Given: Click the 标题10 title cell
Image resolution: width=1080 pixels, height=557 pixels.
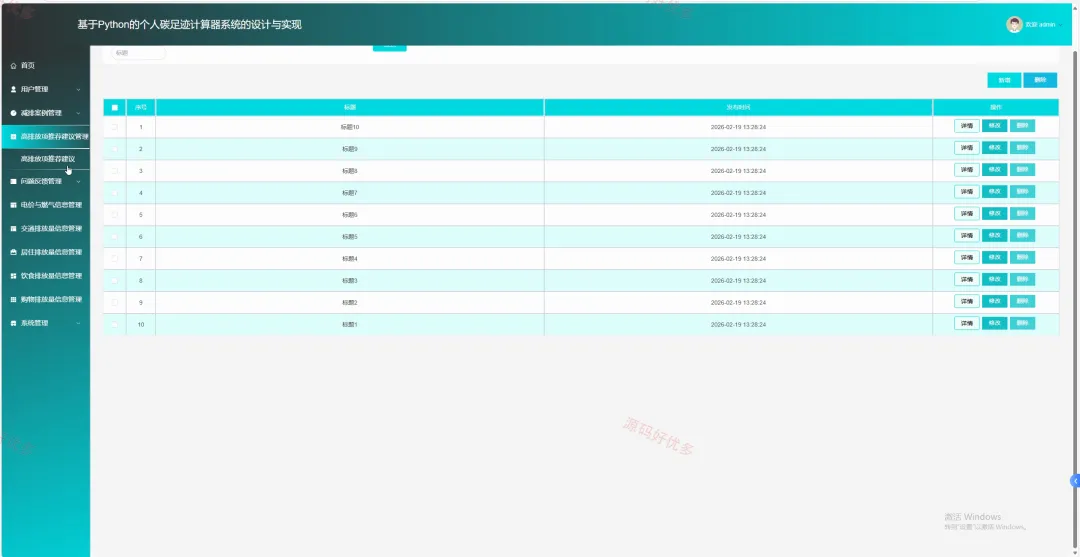Looking at the screenshot, I should point(350,127).
